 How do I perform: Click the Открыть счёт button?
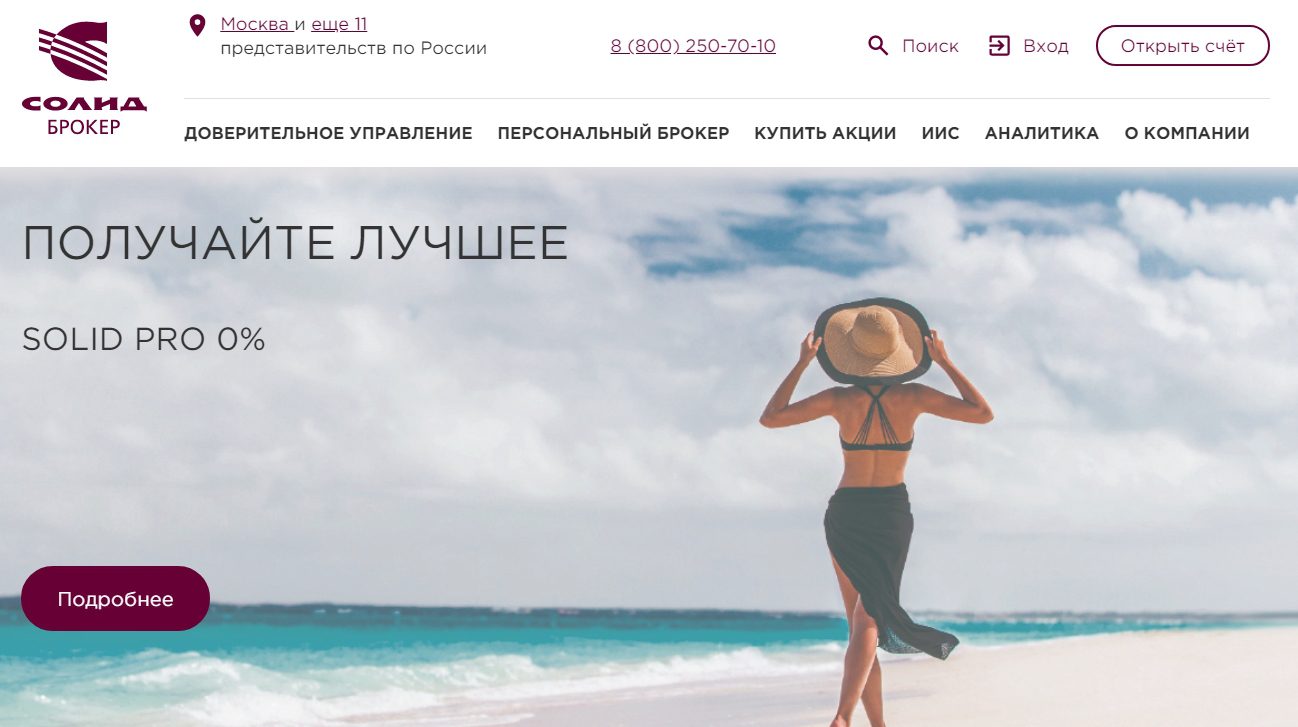tap(1183, 46)
